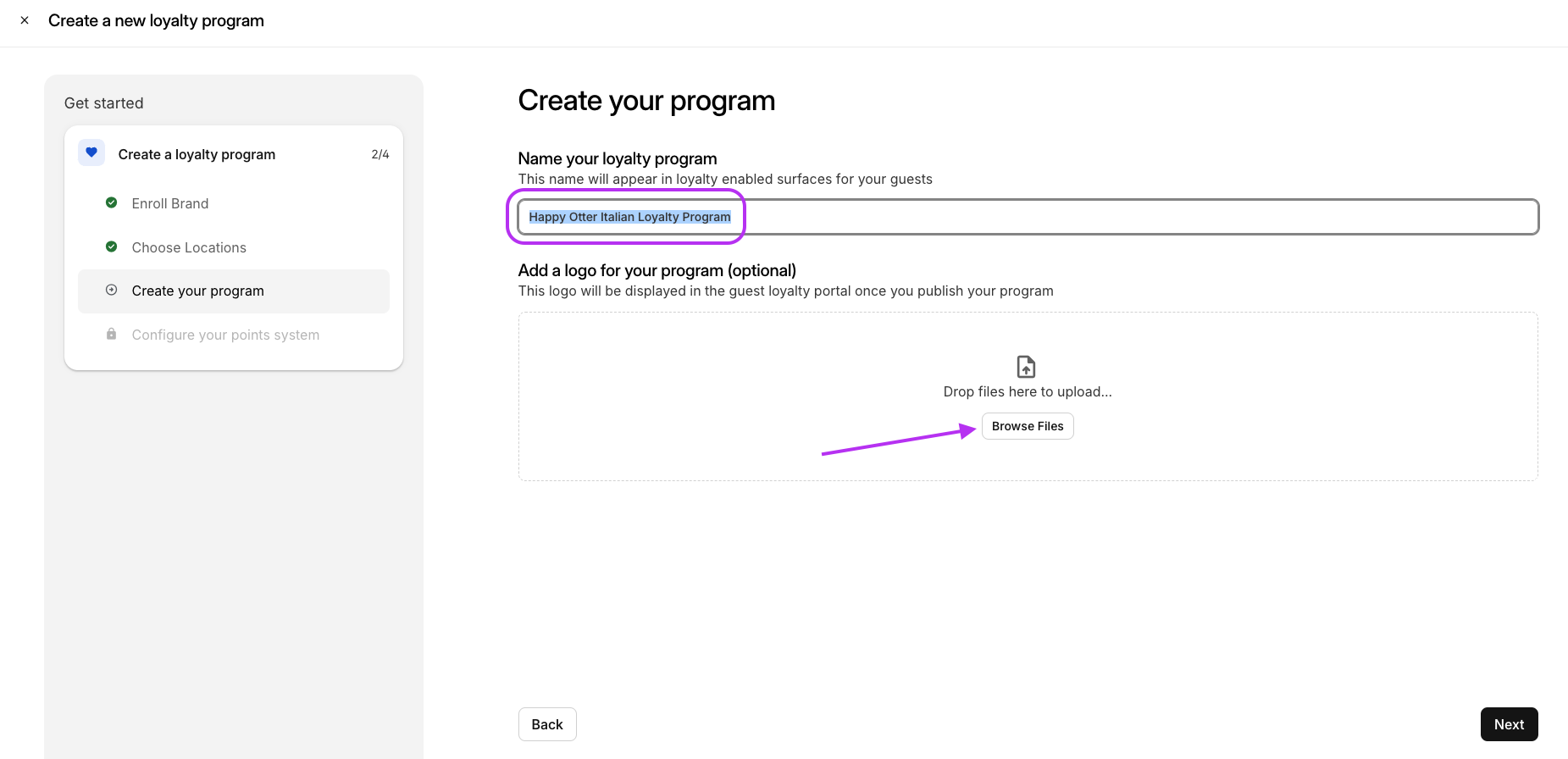Click the file upload icon in the drop zone
1568x759 pixels.
1026,367
